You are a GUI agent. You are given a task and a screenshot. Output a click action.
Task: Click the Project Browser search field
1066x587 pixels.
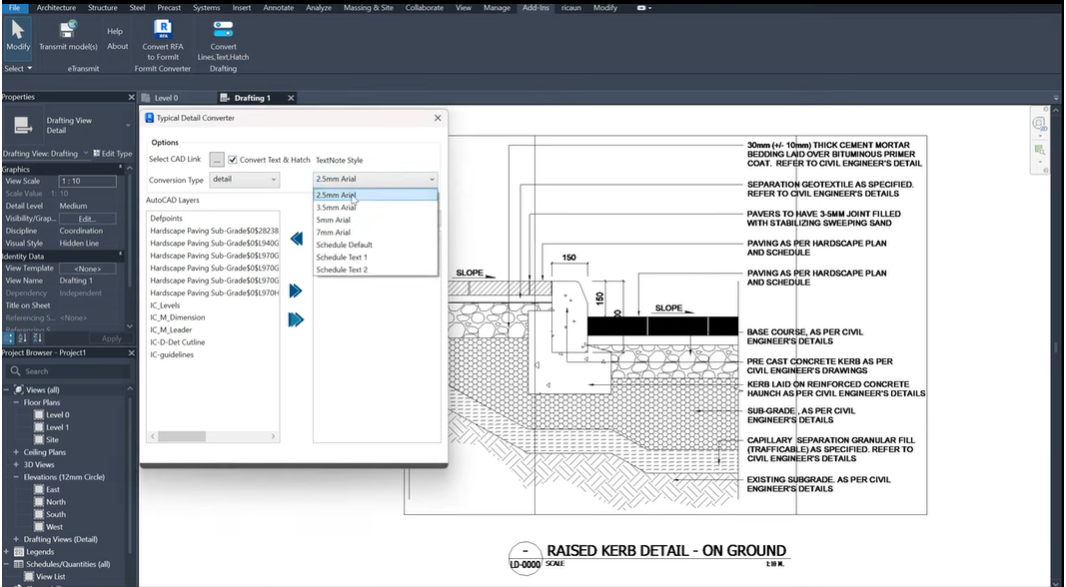[x=68, y=371]
